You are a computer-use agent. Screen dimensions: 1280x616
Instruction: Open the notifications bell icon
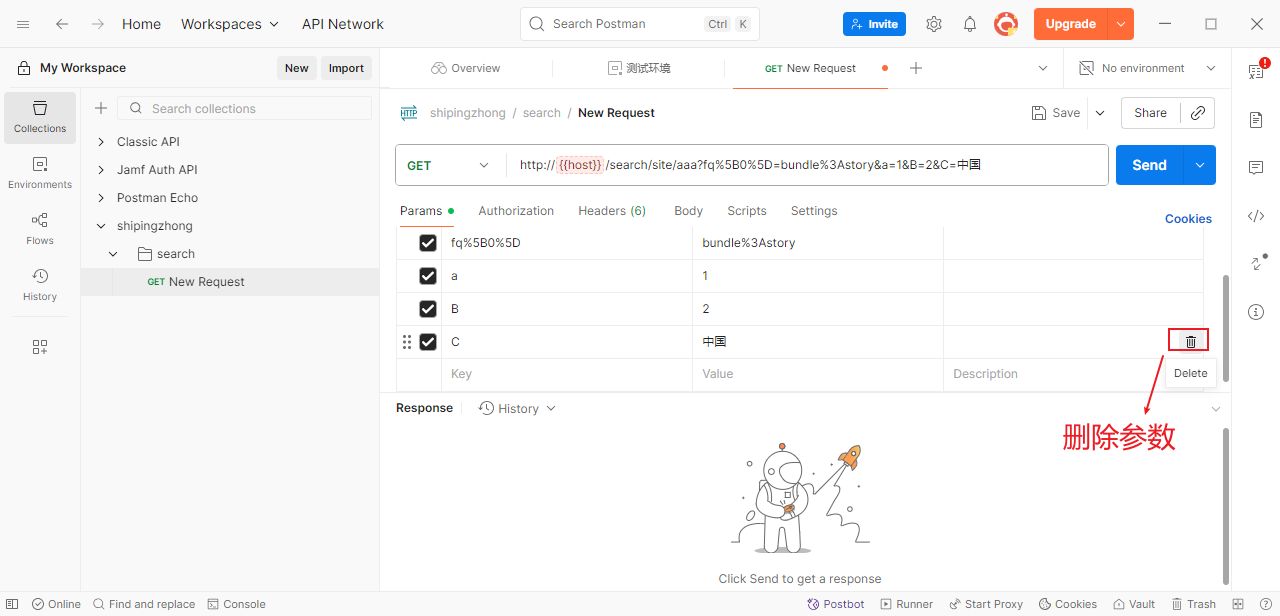[x=969, y=24]
